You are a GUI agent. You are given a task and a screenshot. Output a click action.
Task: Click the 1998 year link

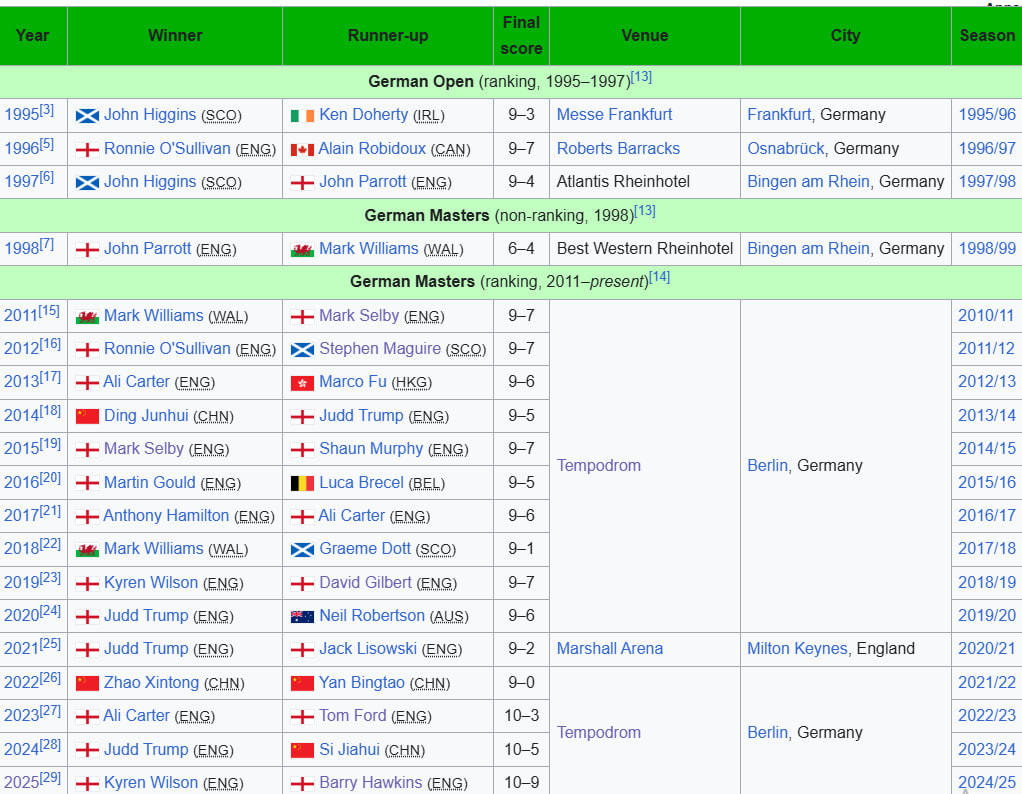tap(21, 249)
